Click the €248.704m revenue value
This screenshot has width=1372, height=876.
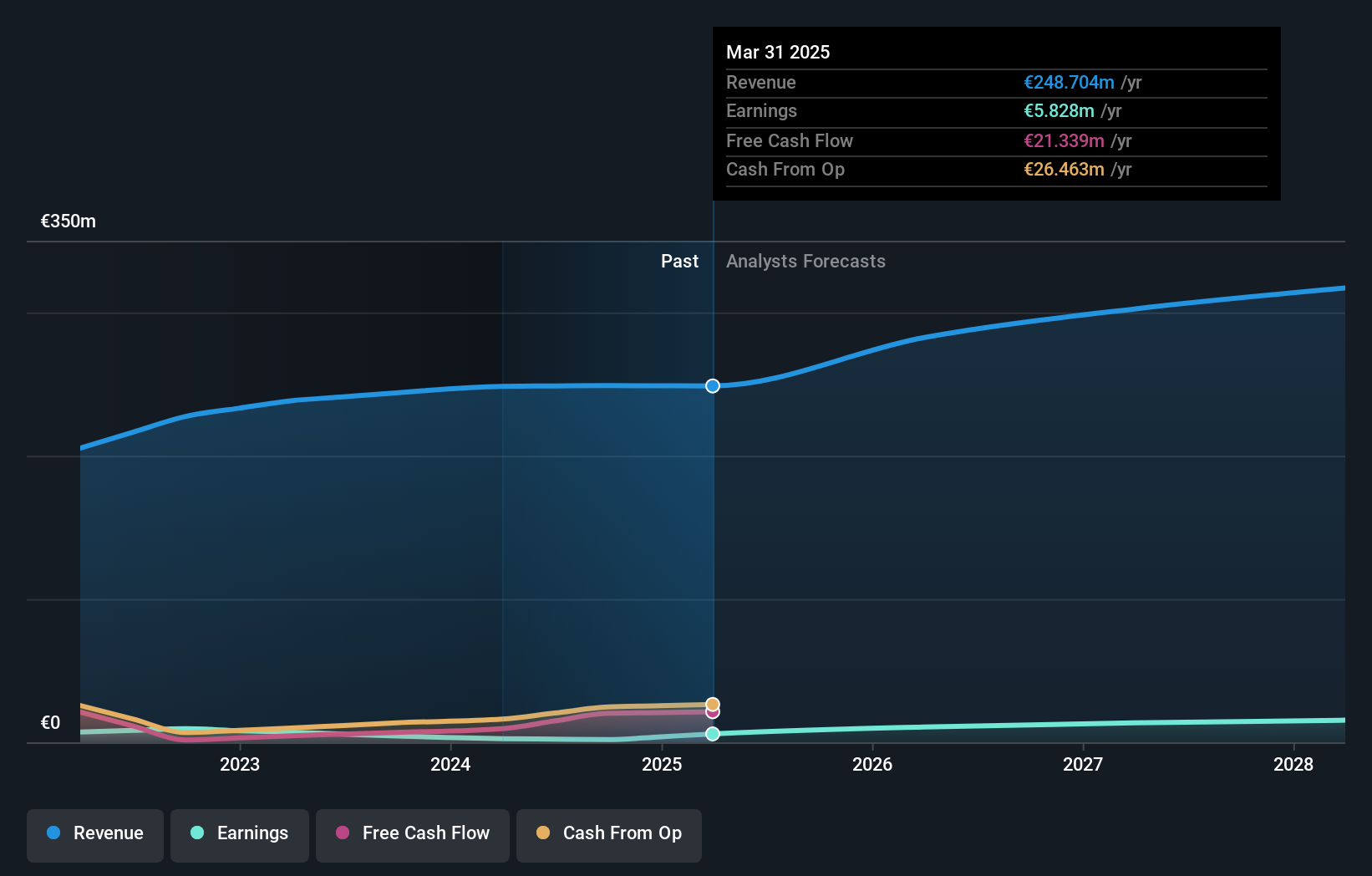(1069, 83)
